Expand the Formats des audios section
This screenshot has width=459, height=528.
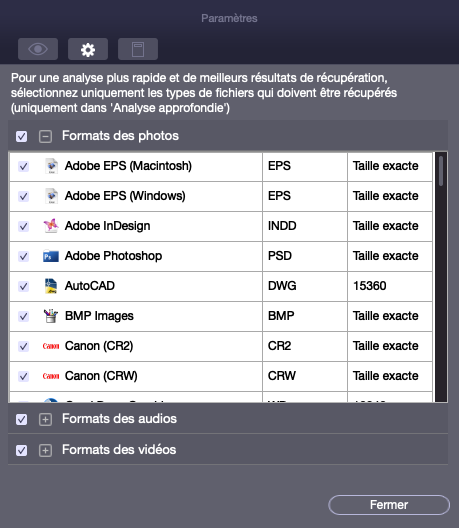point(45,420)
